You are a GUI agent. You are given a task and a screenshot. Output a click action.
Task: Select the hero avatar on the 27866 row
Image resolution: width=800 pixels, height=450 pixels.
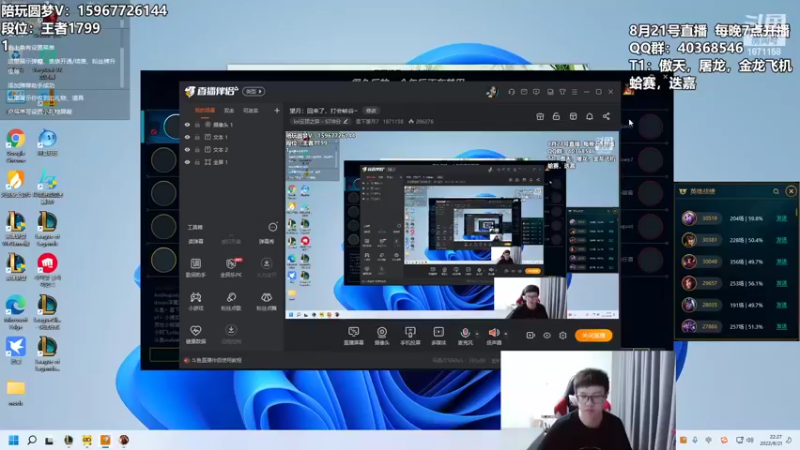pos(689,326)
